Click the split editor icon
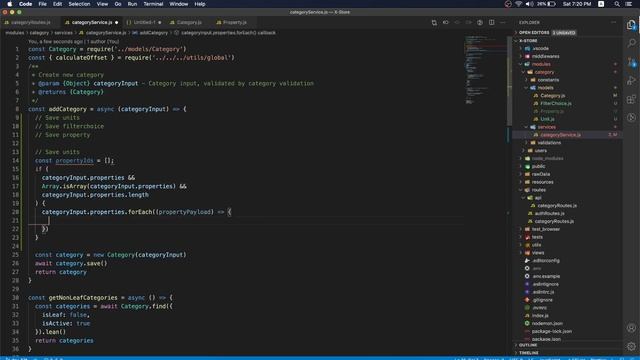The height and width of the screenshot is (360, 640). click(x=491, y=22)
